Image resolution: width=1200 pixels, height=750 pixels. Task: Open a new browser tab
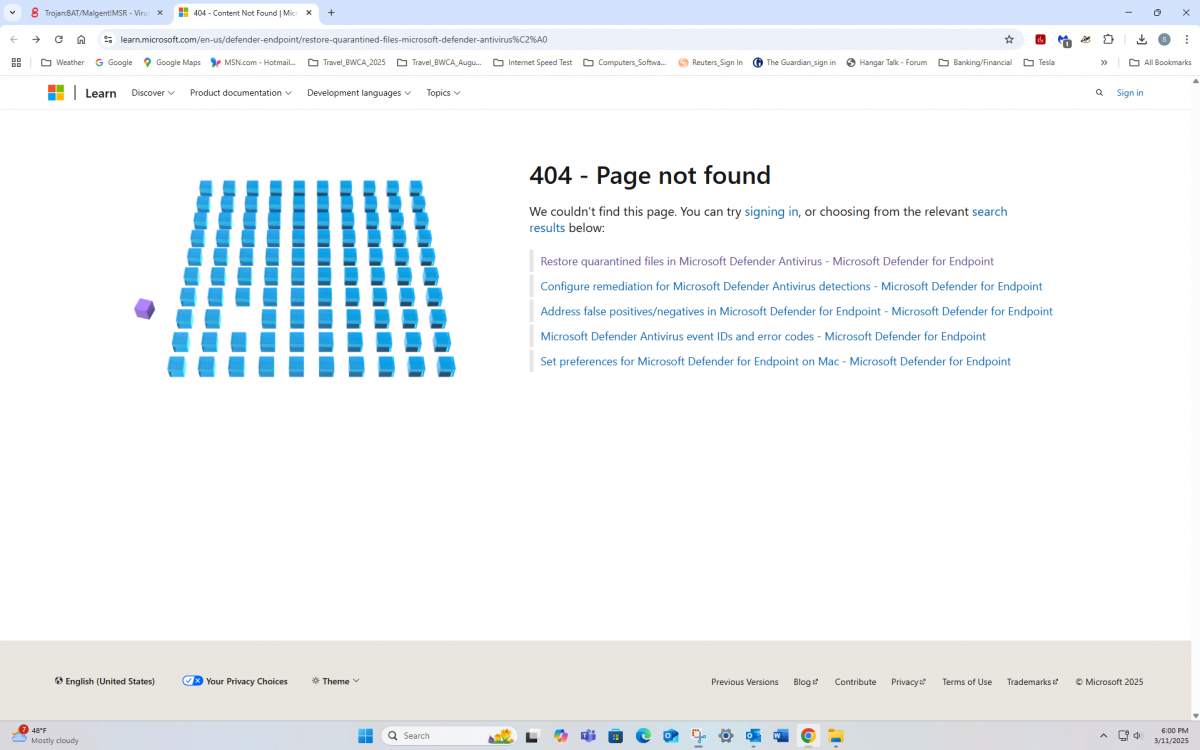[x=331, y=13]
